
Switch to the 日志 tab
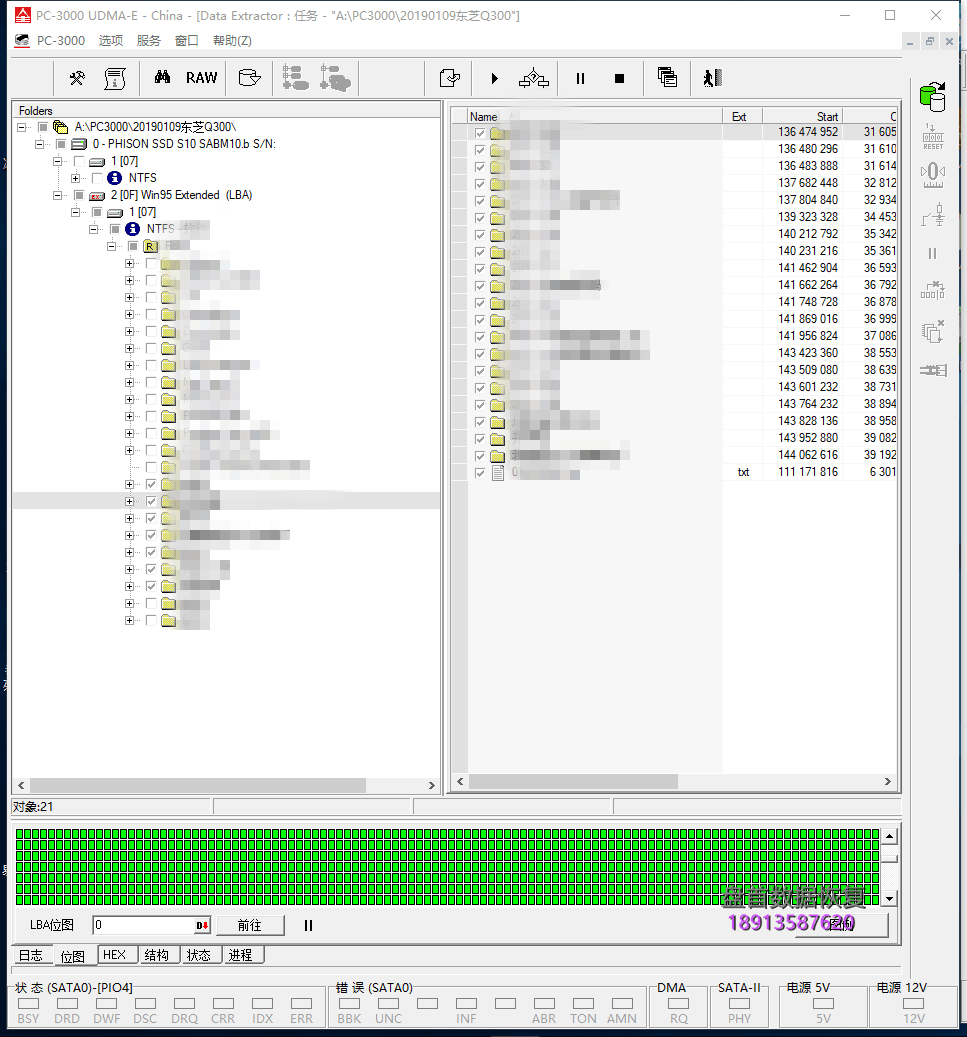tap(31, 955)
